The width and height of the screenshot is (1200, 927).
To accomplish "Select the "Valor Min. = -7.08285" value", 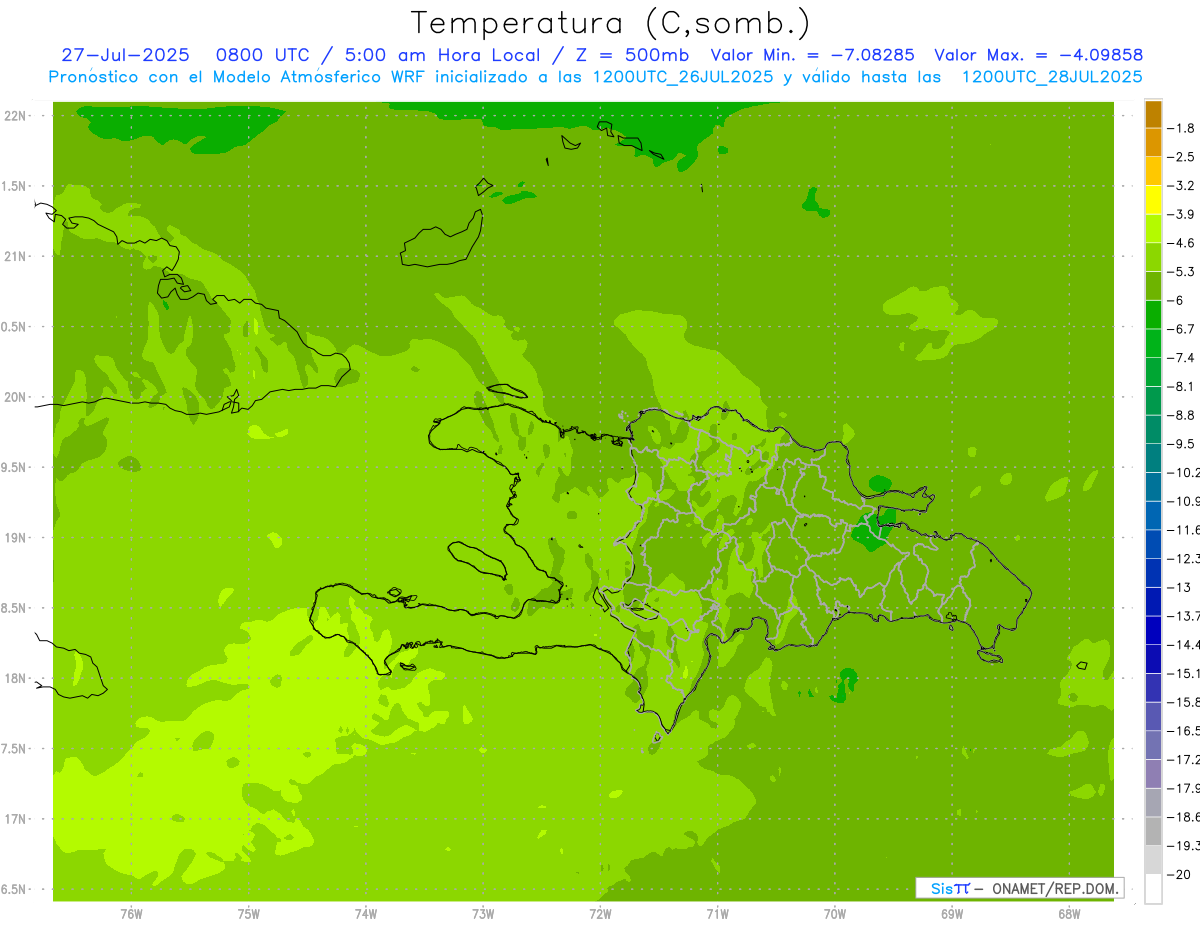I will [812, 55].
